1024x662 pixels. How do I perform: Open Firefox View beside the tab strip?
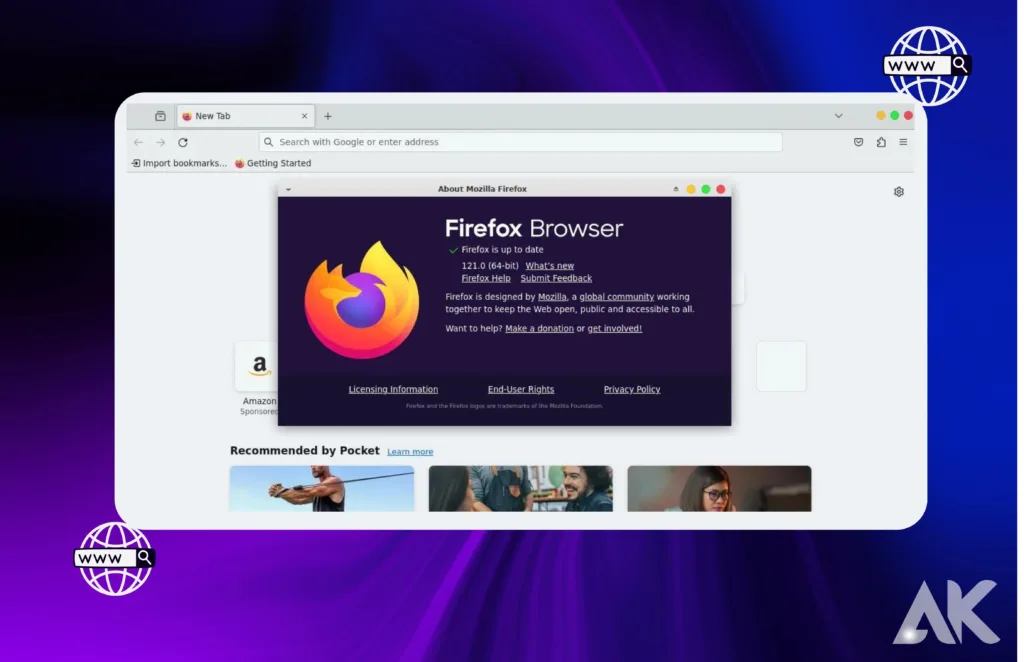159,115
